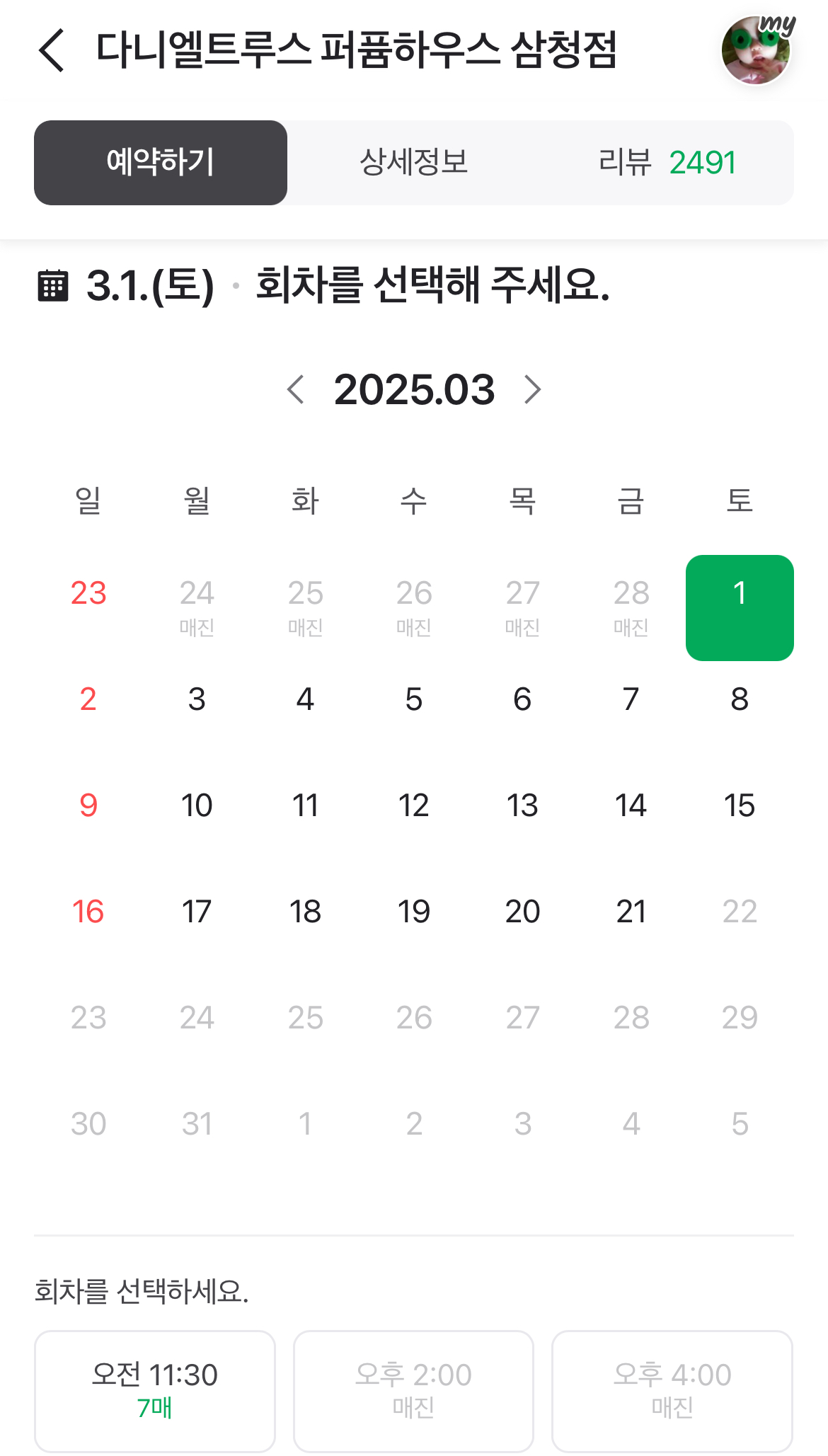Tap the back arrow icon
The image size is (828, 1456).
tap(52, 50)
